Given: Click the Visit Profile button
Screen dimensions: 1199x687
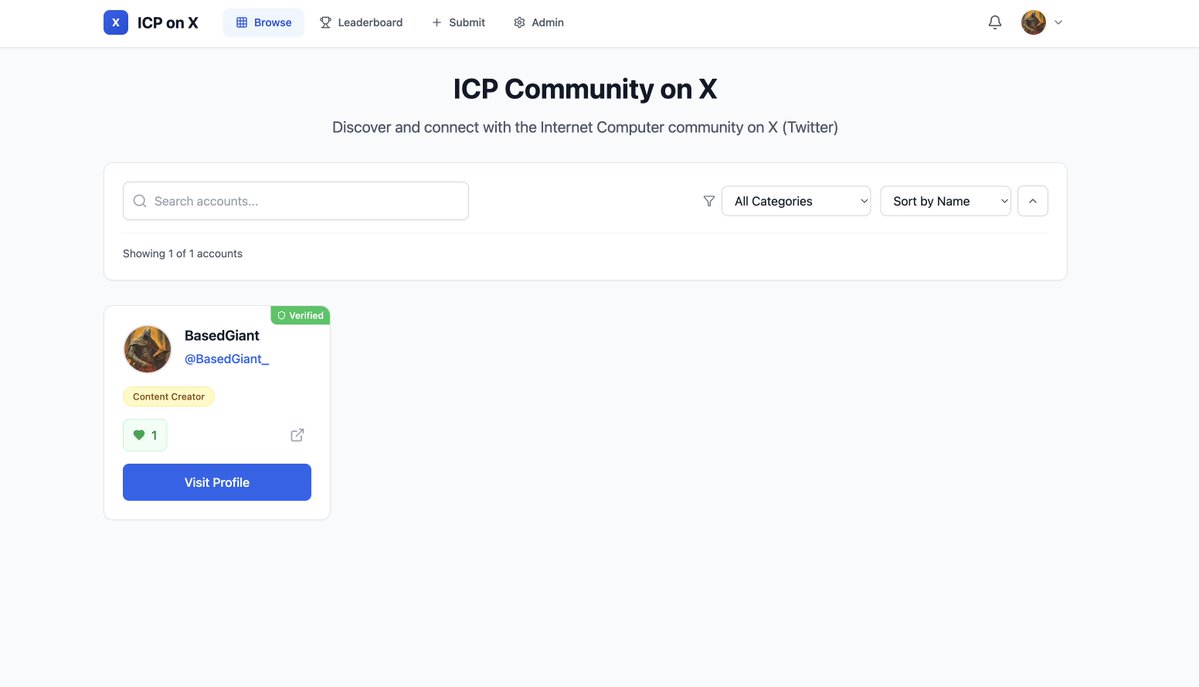Looking at the screenshot, I should click(217, 482).
